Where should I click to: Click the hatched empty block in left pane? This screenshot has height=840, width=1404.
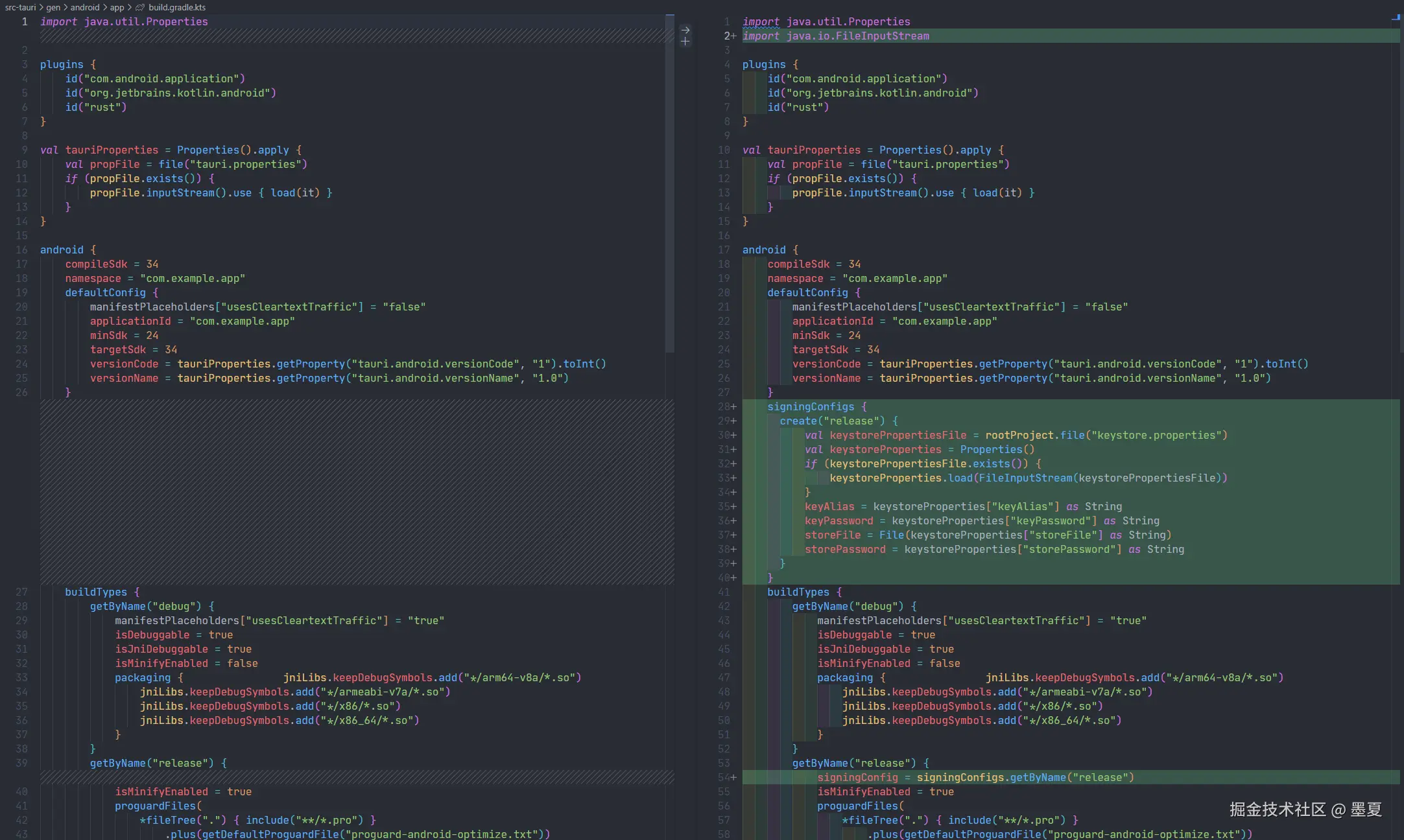pos(357,491)
